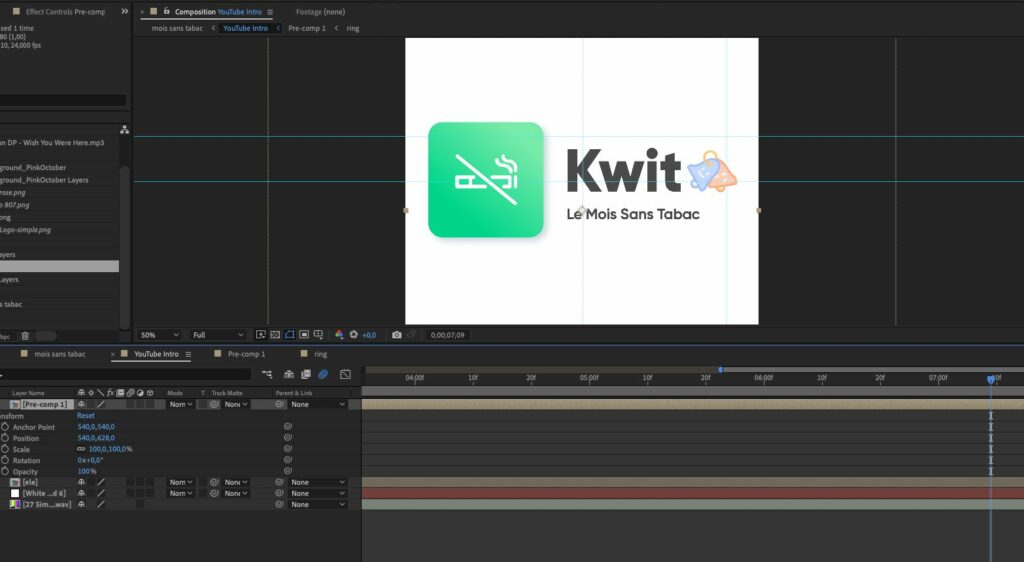The width and height of the screenshot is (1024, 562).
Task: Click the reset exposure icon
Action: pos(353,335)
